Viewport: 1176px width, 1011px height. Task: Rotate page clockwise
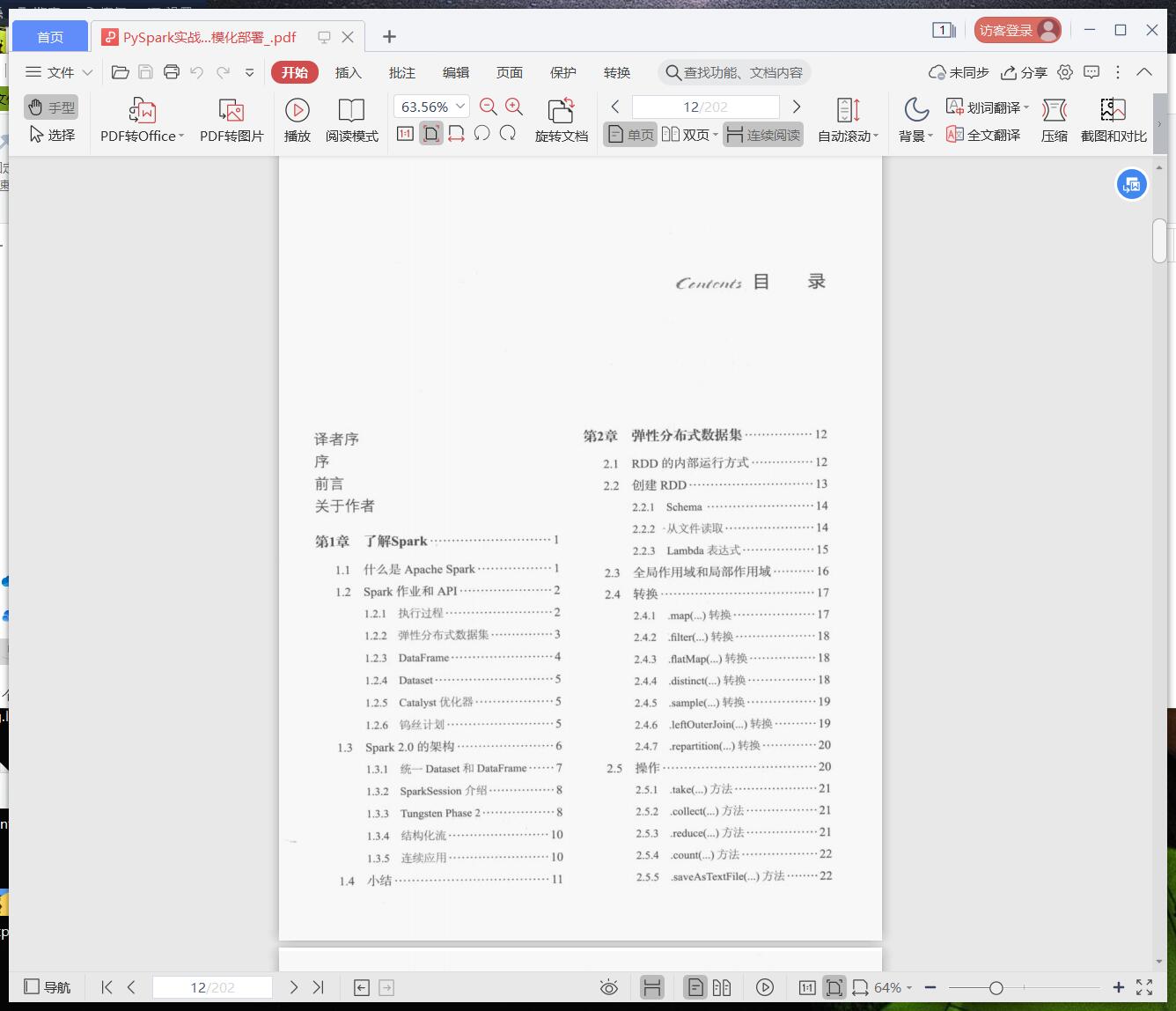click(x=508, y=134)
